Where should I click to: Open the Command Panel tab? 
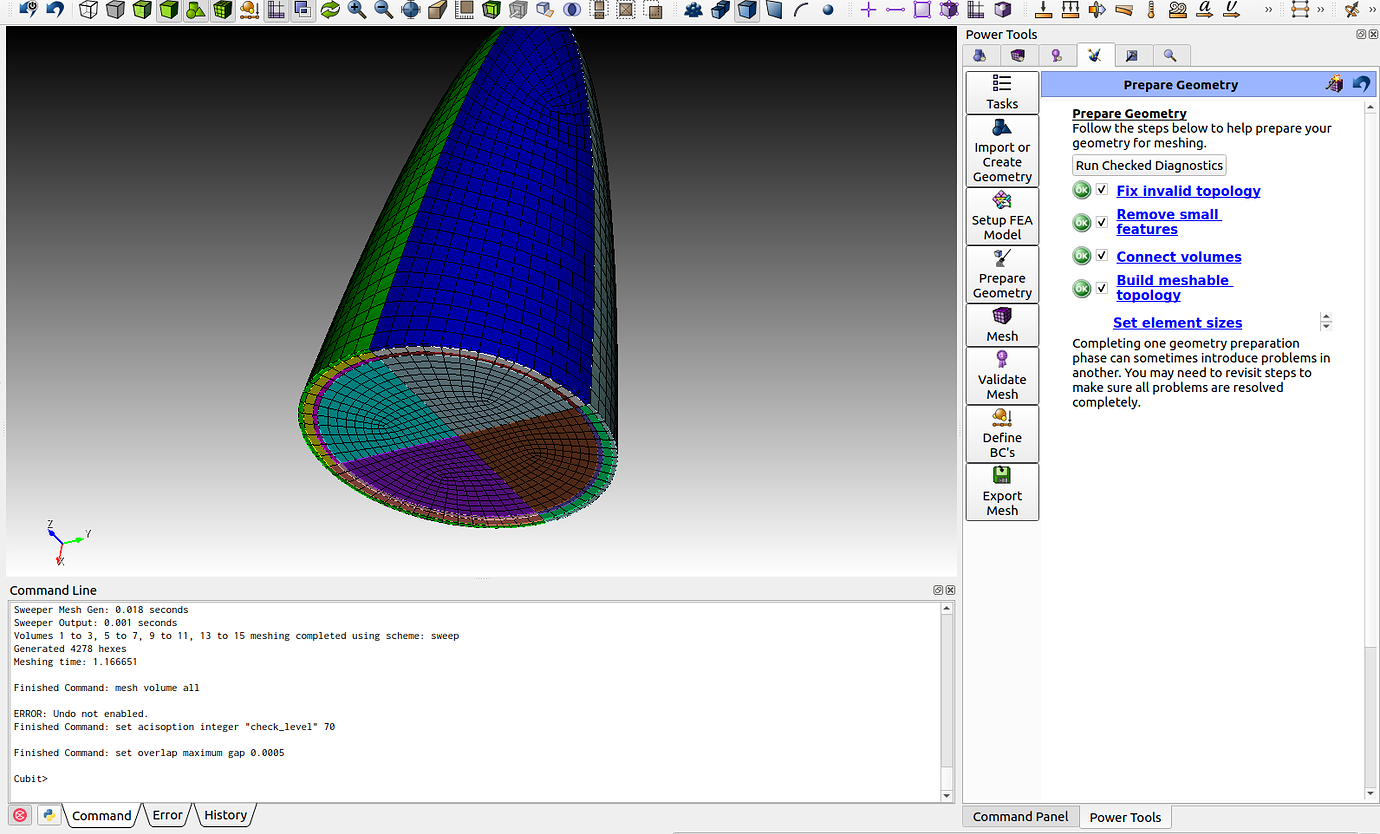tap(1020, 817)
